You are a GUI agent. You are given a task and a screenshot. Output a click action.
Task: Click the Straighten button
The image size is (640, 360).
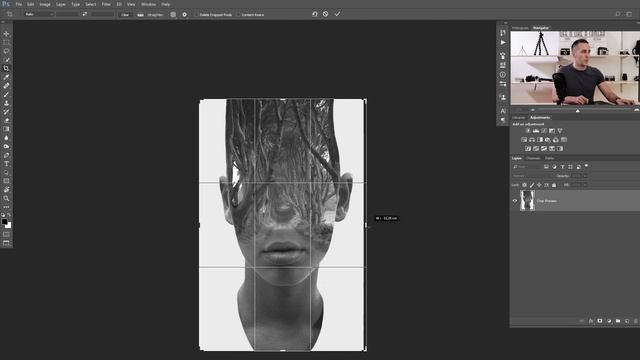(151, 15)
